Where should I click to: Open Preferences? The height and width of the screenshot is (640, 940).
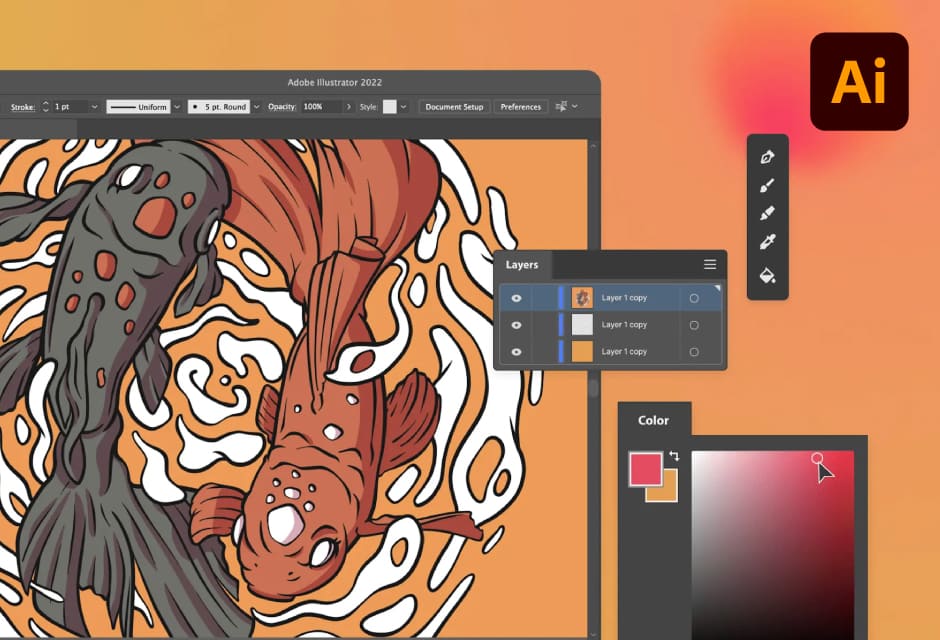coord(520,106)
